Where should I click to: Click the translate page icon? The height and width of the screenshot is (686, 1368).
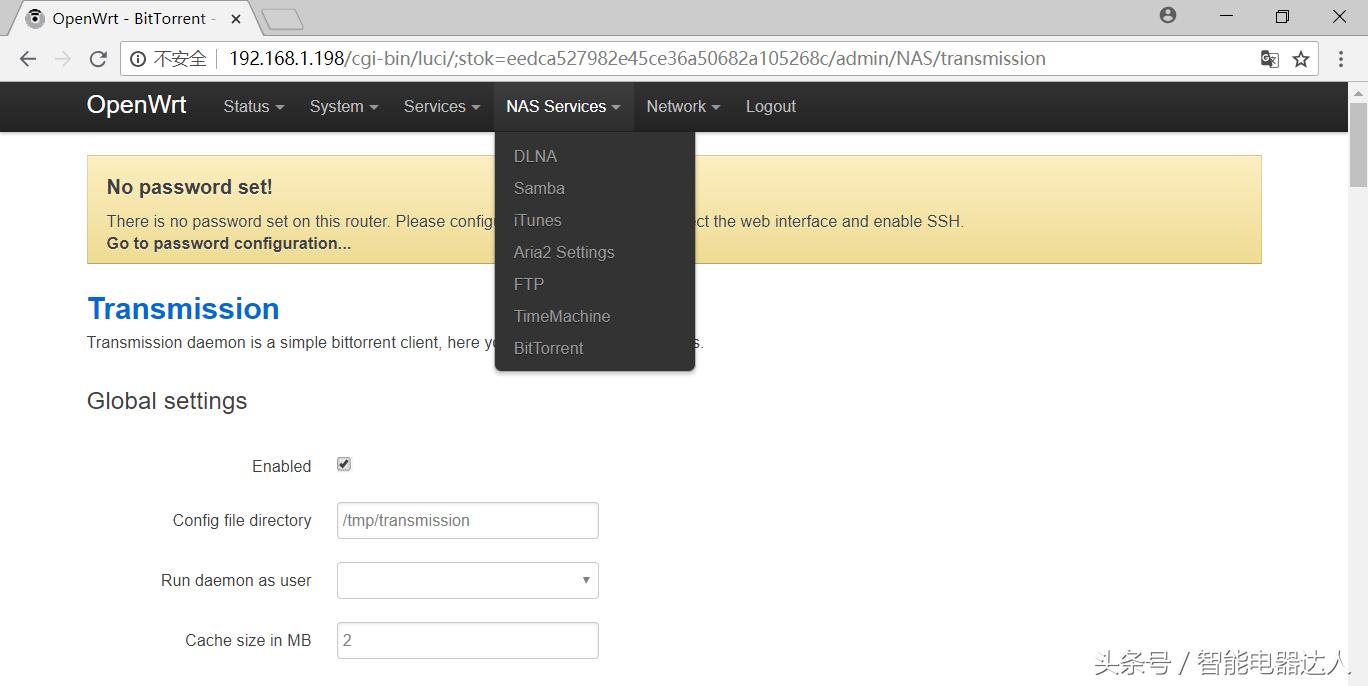(x=1270, y=59)
